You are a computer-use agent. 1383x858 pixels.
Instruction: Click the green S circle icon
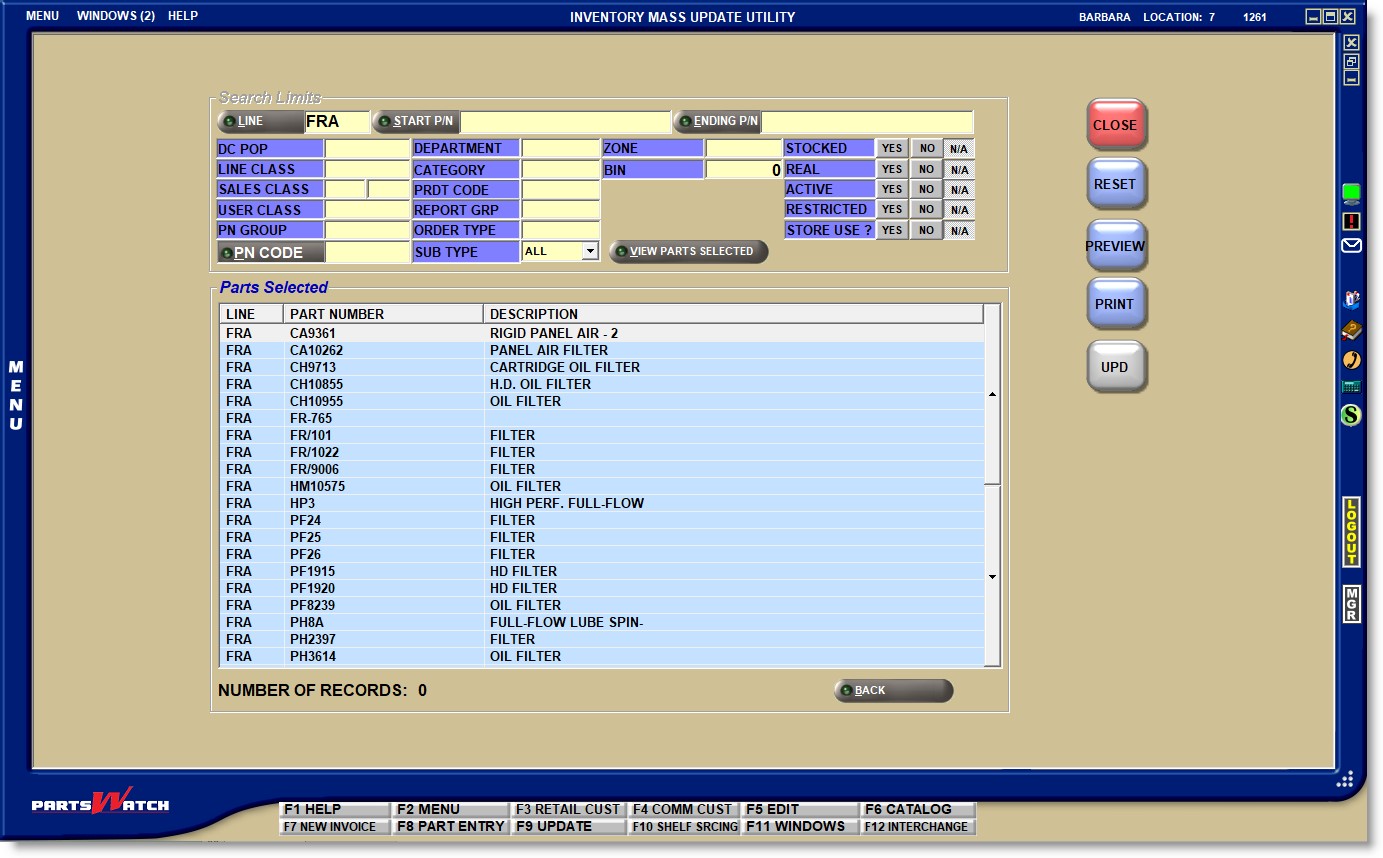pyautogui.click(x=1351, y=414)
